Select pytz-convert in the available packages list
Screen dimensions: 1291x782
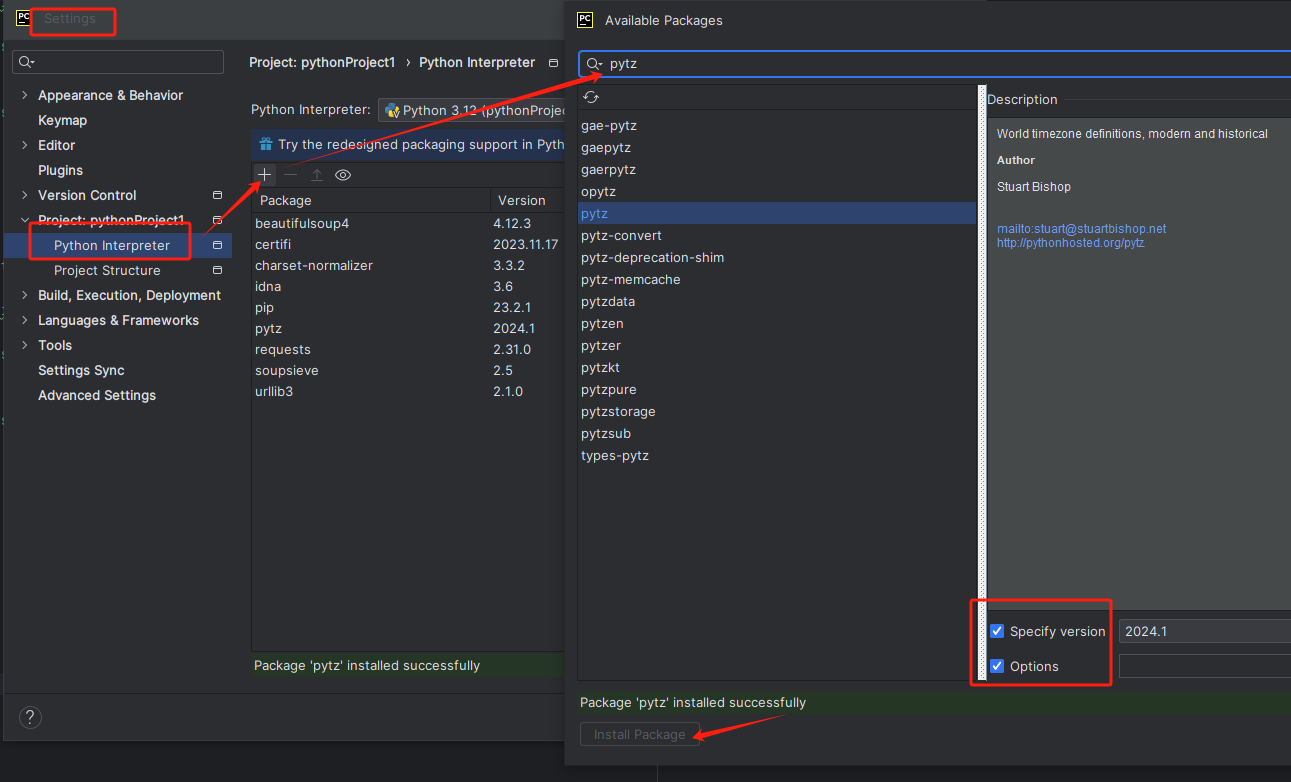point(777,235)
